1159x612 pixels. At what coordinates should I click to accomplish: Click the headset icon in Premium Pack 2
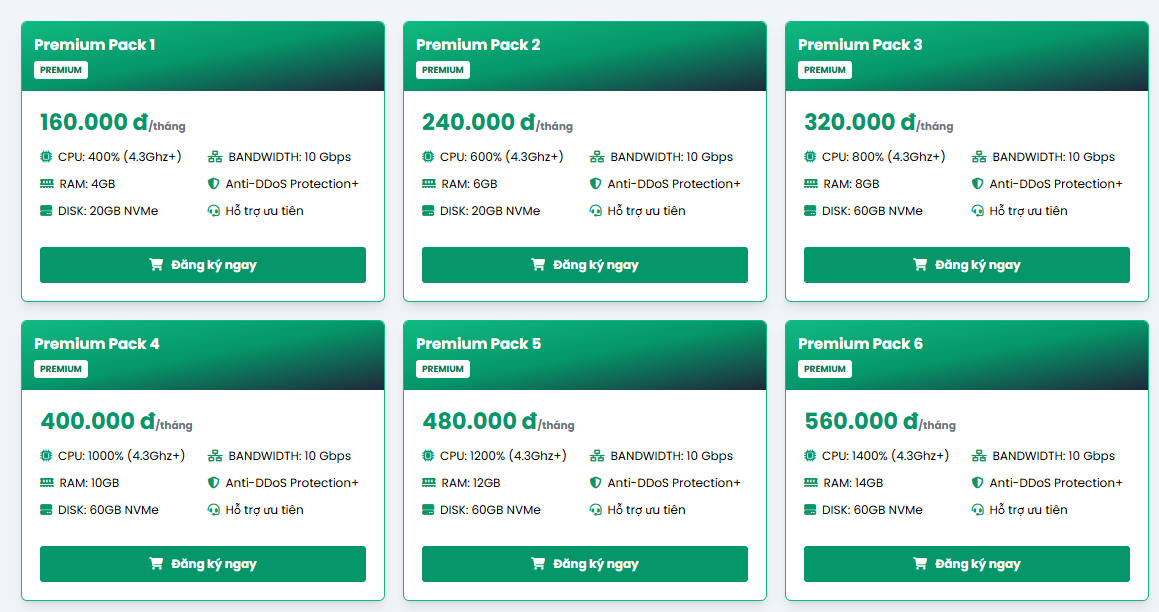coord(595,211)
